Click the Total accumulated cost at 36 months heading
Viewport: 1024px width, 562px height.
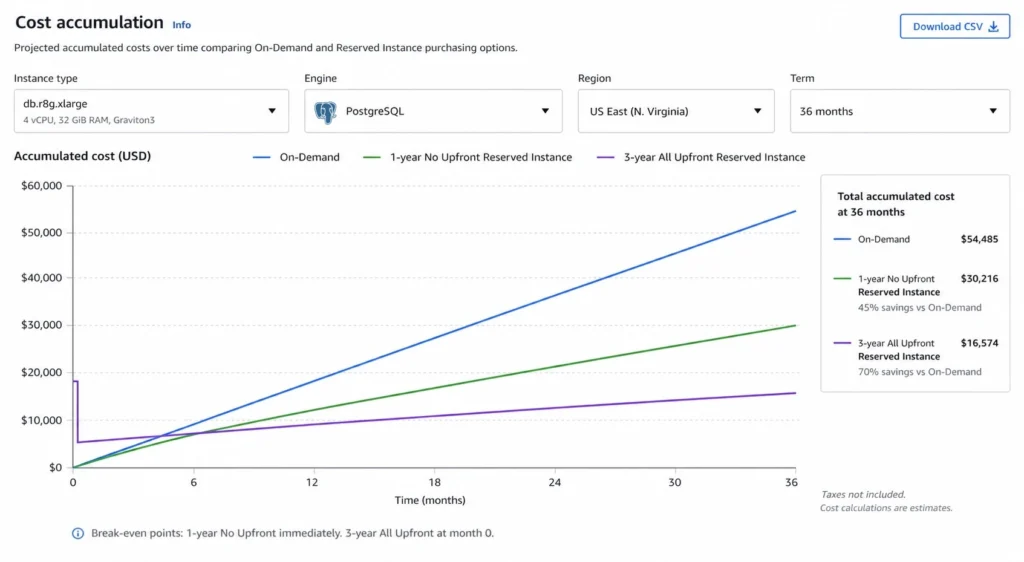895,204
